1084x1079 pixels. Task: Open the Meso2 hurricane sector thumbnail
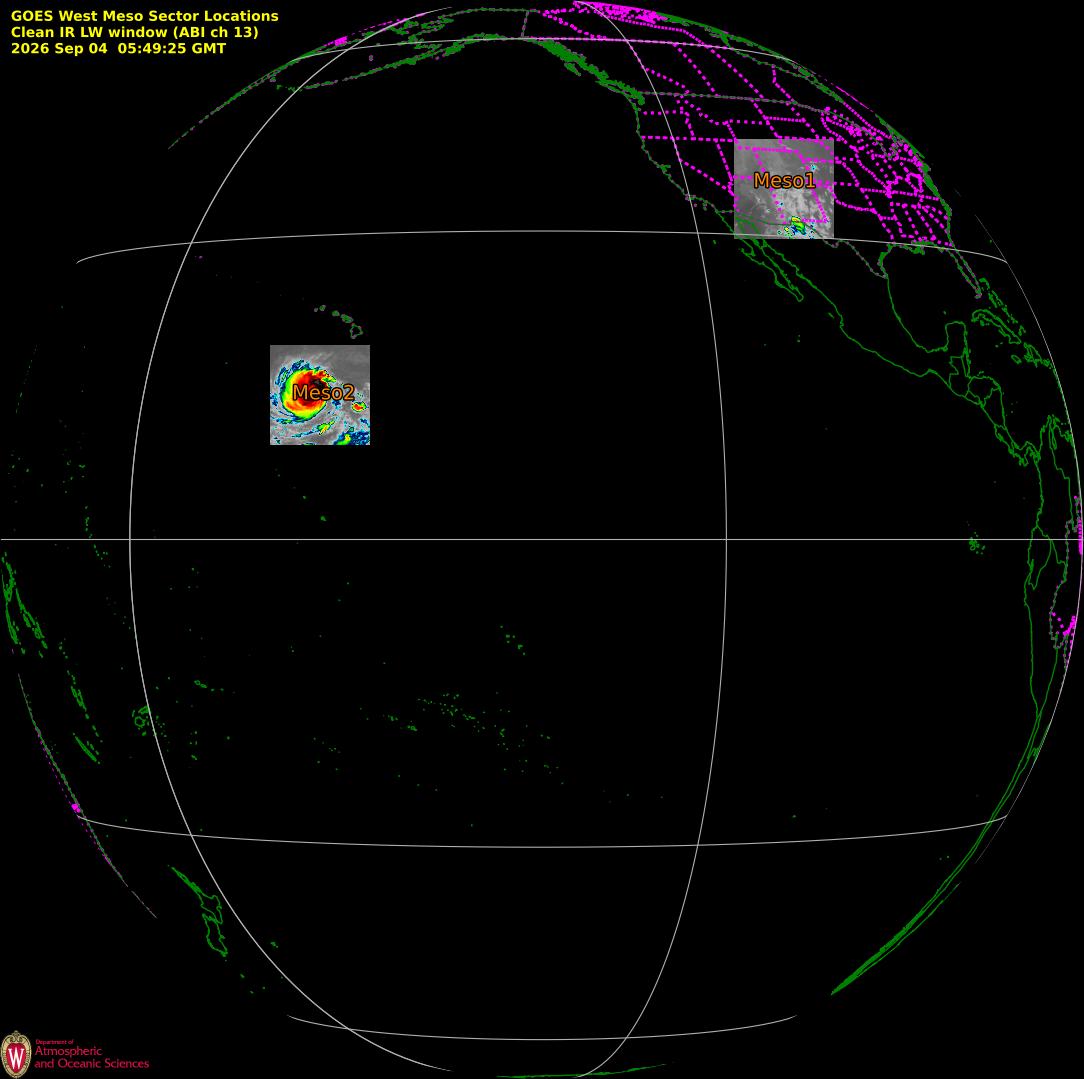[319, 395]
